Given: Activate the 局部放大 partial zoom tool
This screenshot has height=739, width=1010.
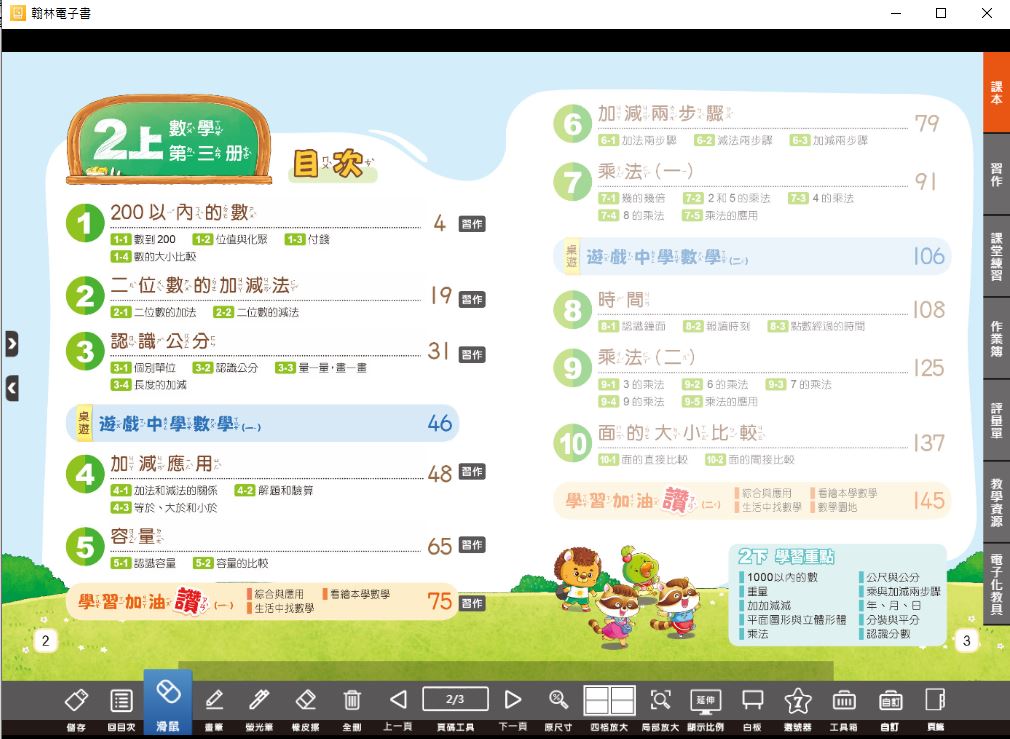Looking at the screenshot, I should 660,700.
